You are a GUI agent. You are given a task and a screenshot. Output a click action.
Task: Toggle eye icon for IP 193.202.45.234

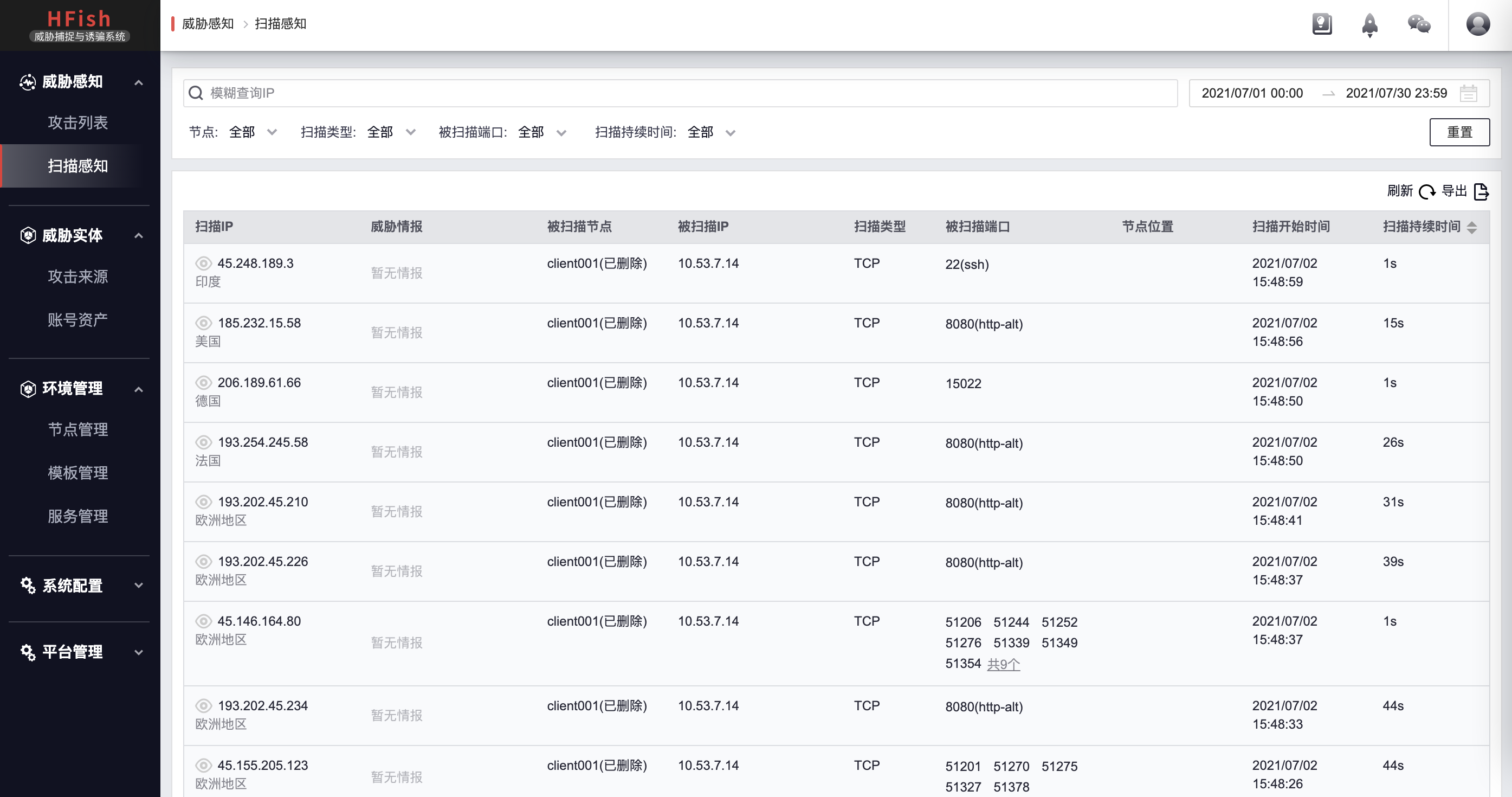[203, 705]
